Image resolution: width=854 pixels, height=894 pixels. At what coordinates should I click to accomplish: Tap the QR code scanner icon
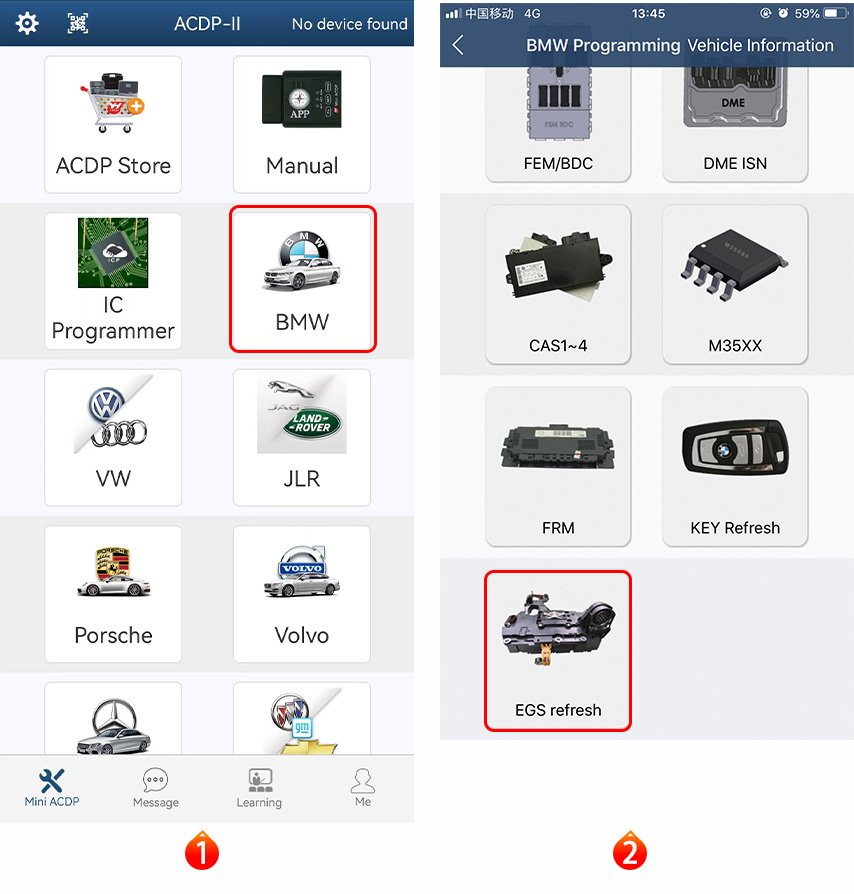pos(78,23)
